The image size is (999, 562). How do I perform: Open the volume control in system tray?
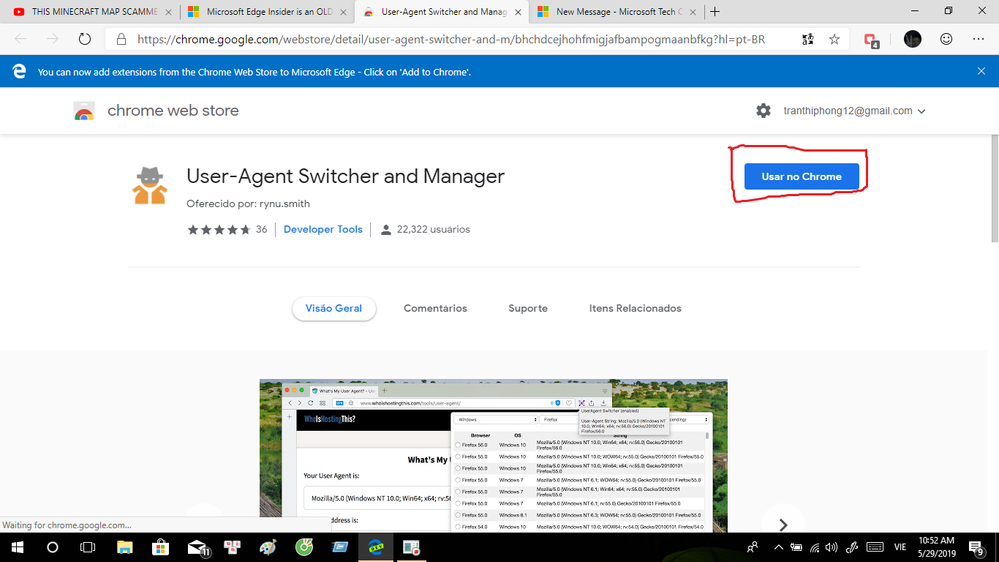[831, 547]
